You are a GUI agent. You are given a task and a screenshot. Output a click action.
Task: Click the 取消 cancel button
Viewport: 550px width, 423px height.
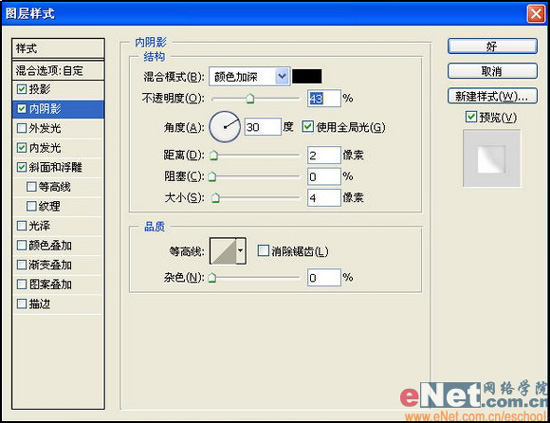[x=492, y=71]
